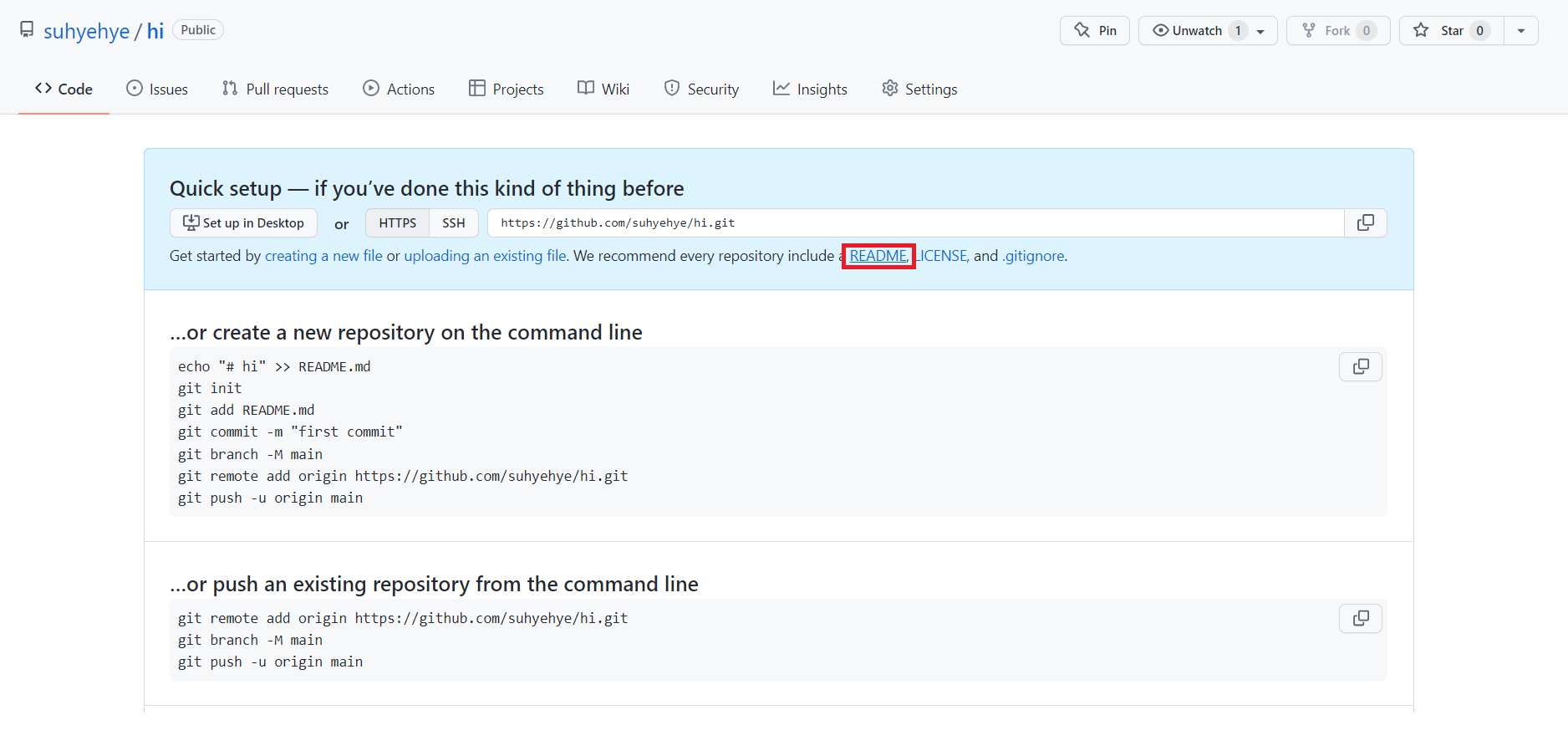Open the Issues tab
1568x746 pixels.
coord(157,89)
